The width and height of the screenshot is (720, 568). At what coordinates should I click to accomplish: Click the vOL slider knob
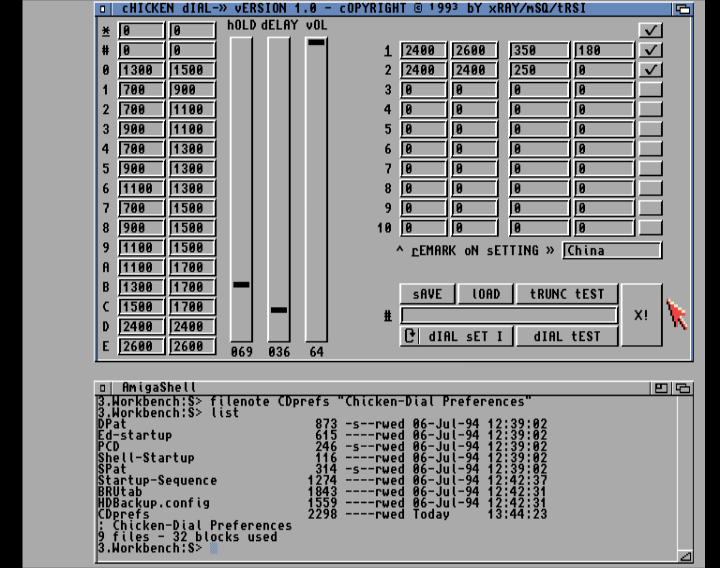tap(316, 42)
